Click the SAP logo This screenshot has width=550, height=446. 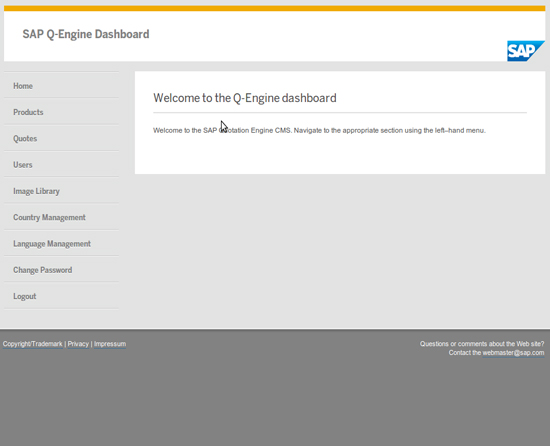(526, 51)
